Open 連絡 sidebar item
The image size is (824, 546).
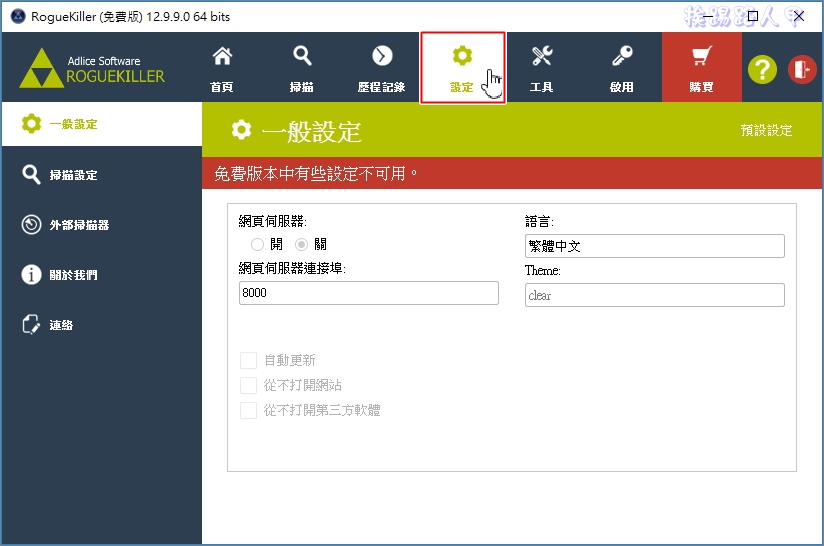click(102, 325)
